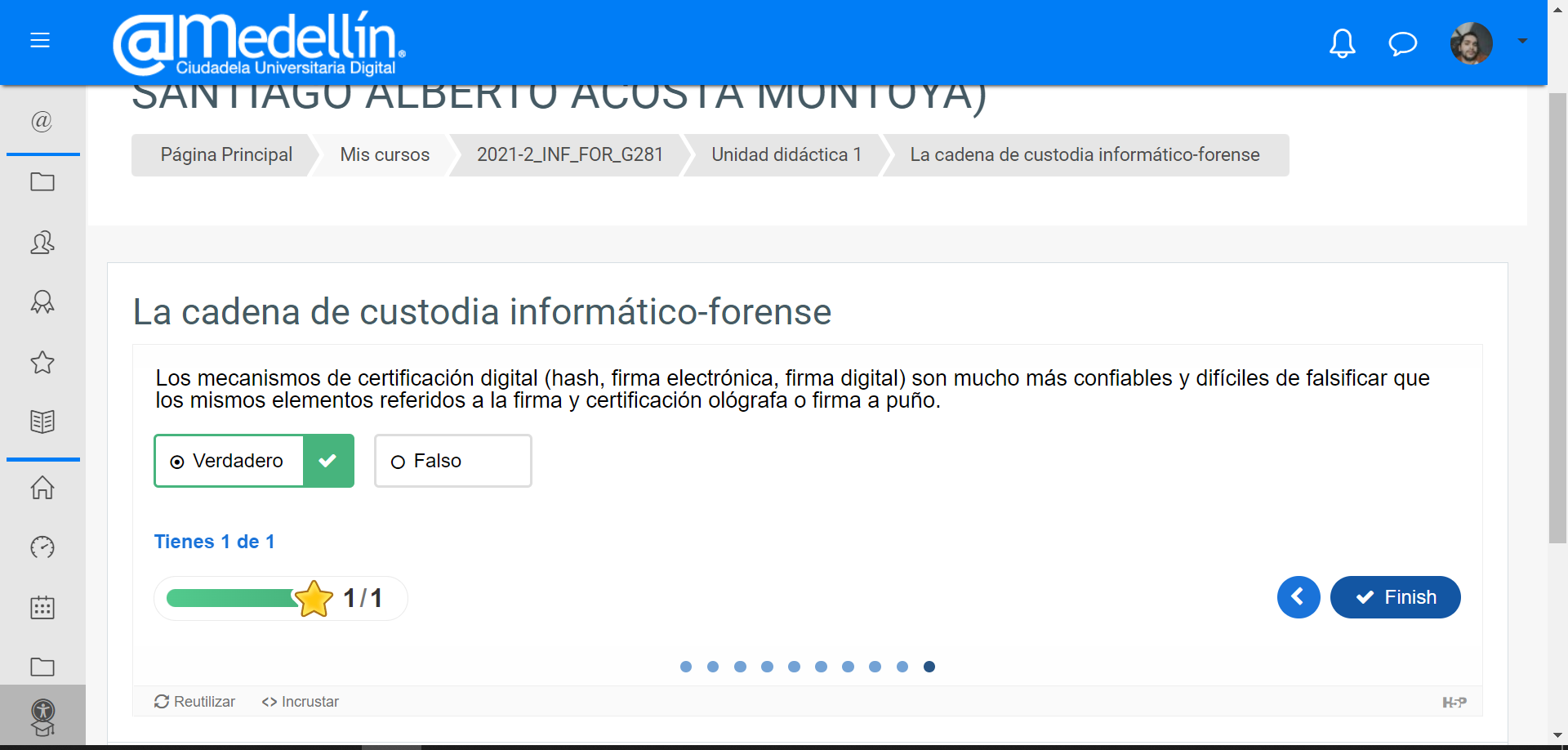The image size is (1568, 750).
Task: Go back with the previous question arrow button
Action: tap(1298, 597)
